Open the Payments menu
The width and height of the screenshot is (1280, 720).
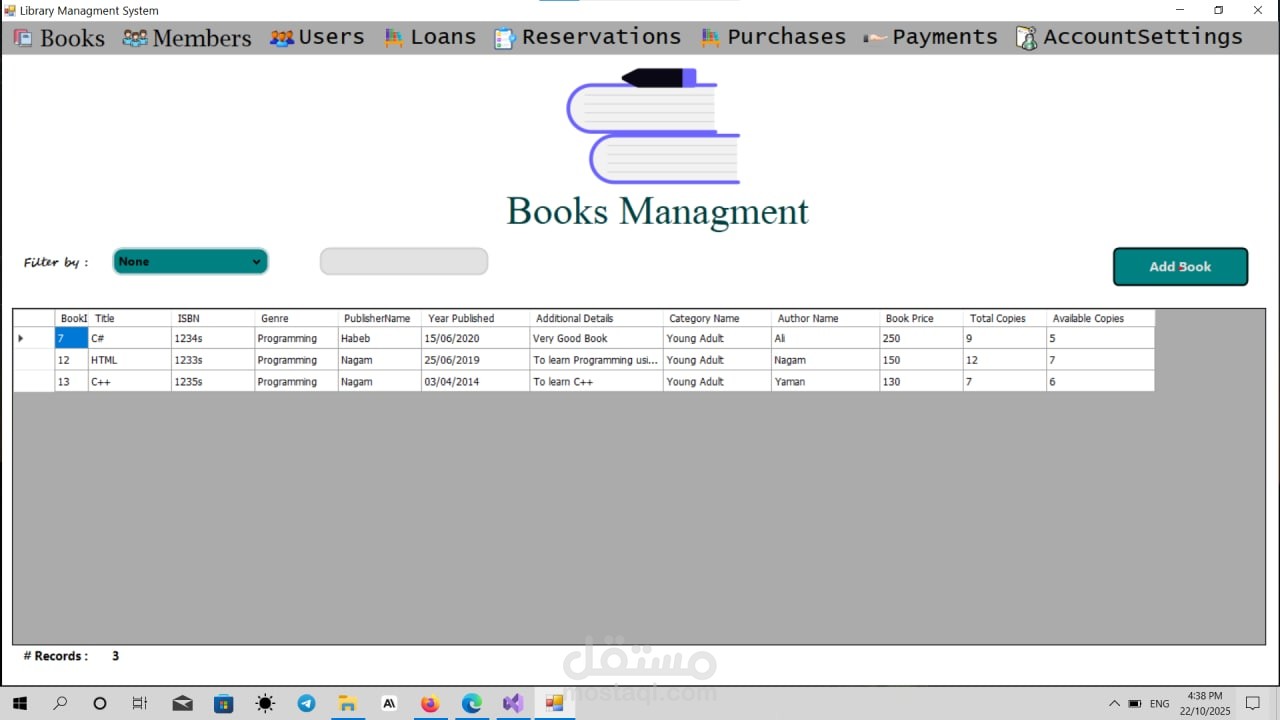pos(931,38)
